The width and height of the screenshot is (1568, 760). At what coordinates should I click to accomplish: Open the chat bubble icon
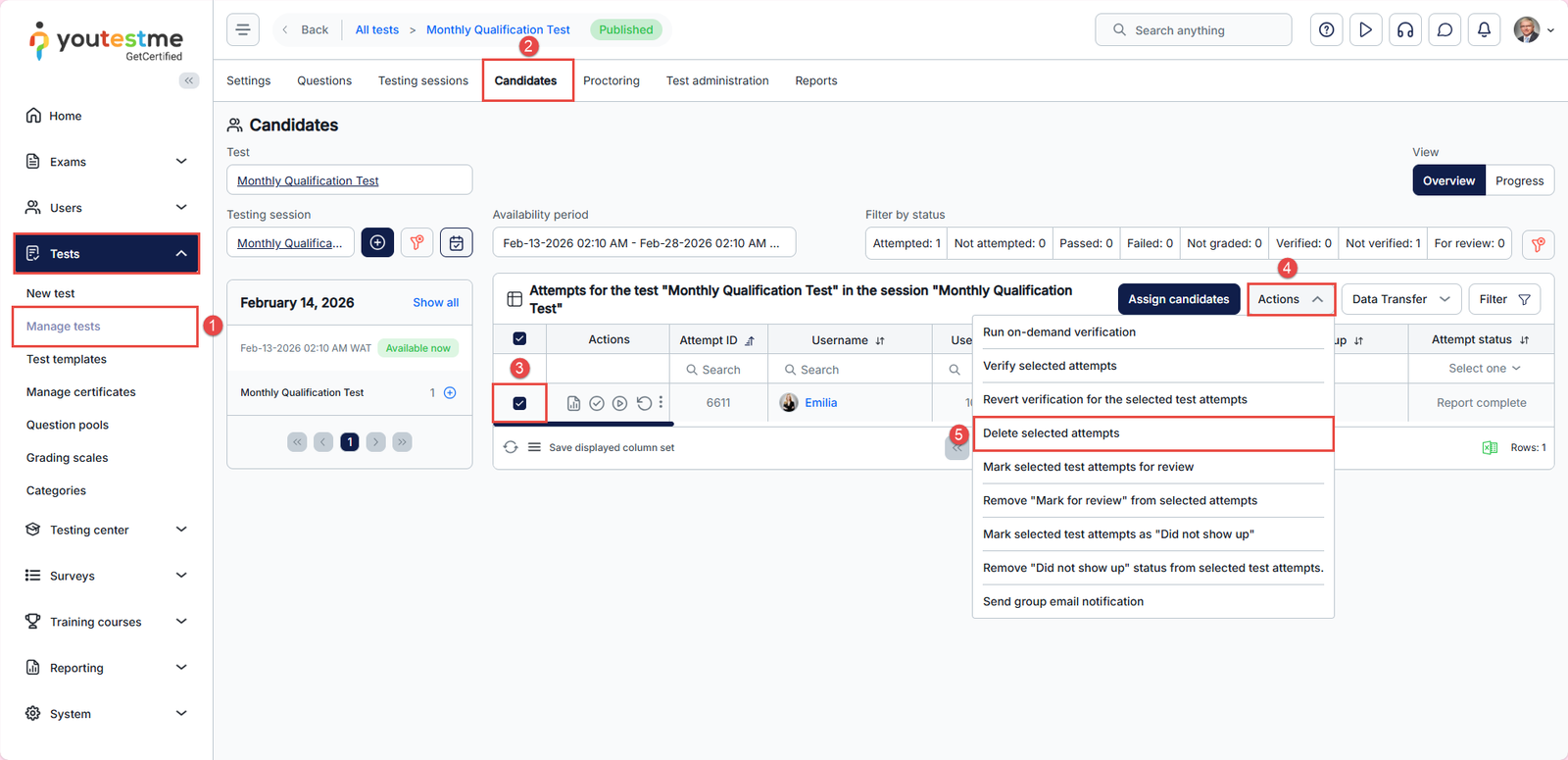[x=1445, y=30]
